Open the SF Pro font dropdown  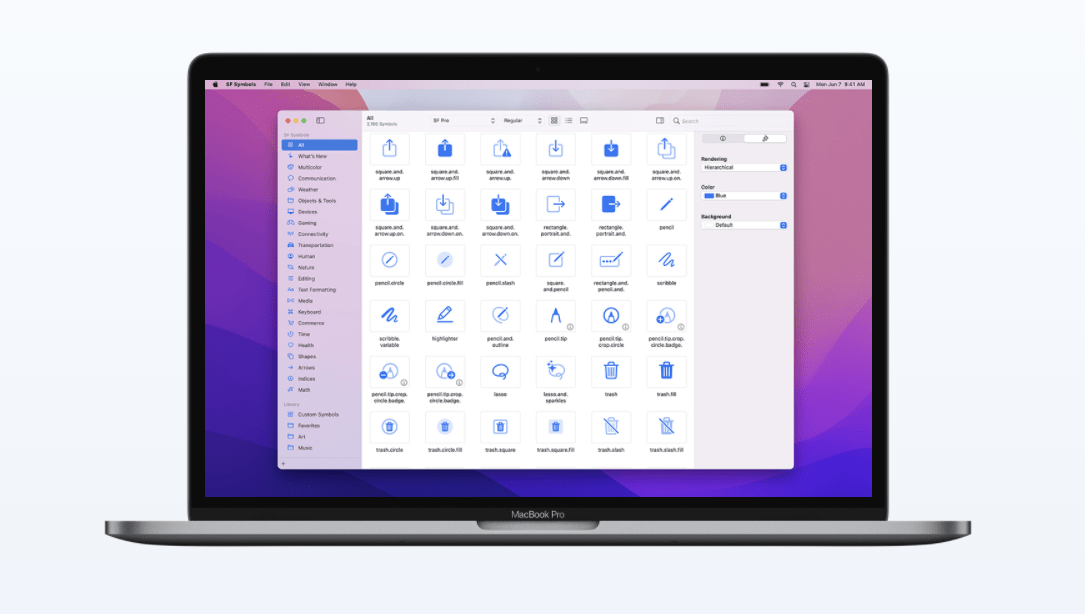pos(465,120)
